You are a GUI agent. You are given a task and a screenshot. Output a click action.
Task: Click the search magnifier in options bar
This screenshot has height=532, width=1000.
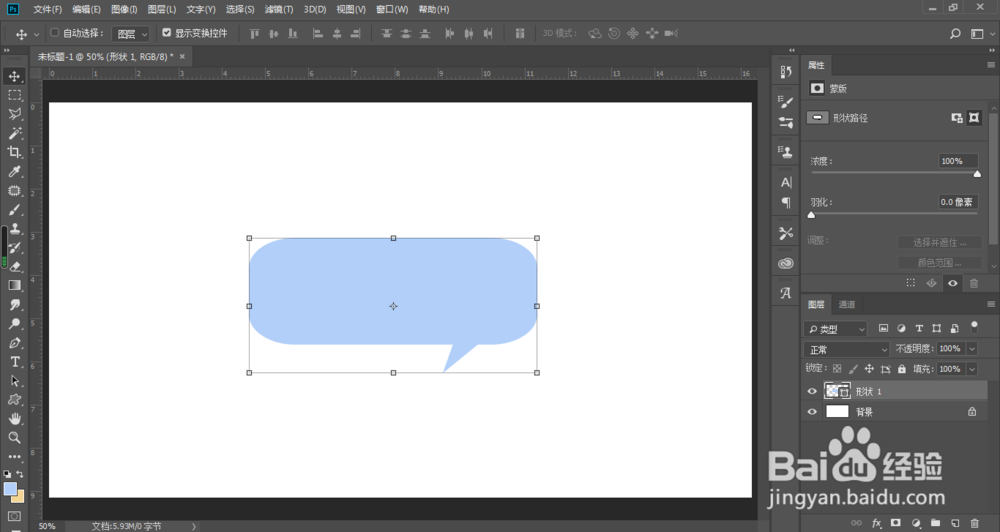[955, 33]
